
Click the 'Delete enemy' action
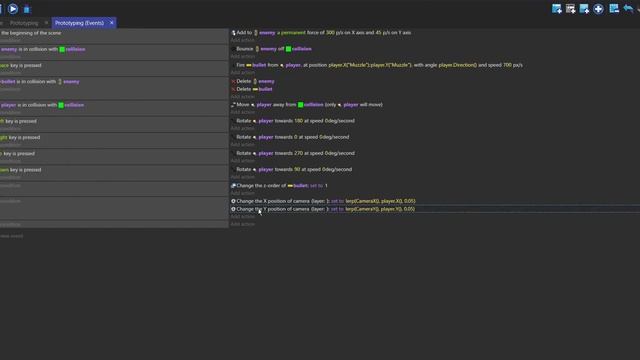pos(253,81)
